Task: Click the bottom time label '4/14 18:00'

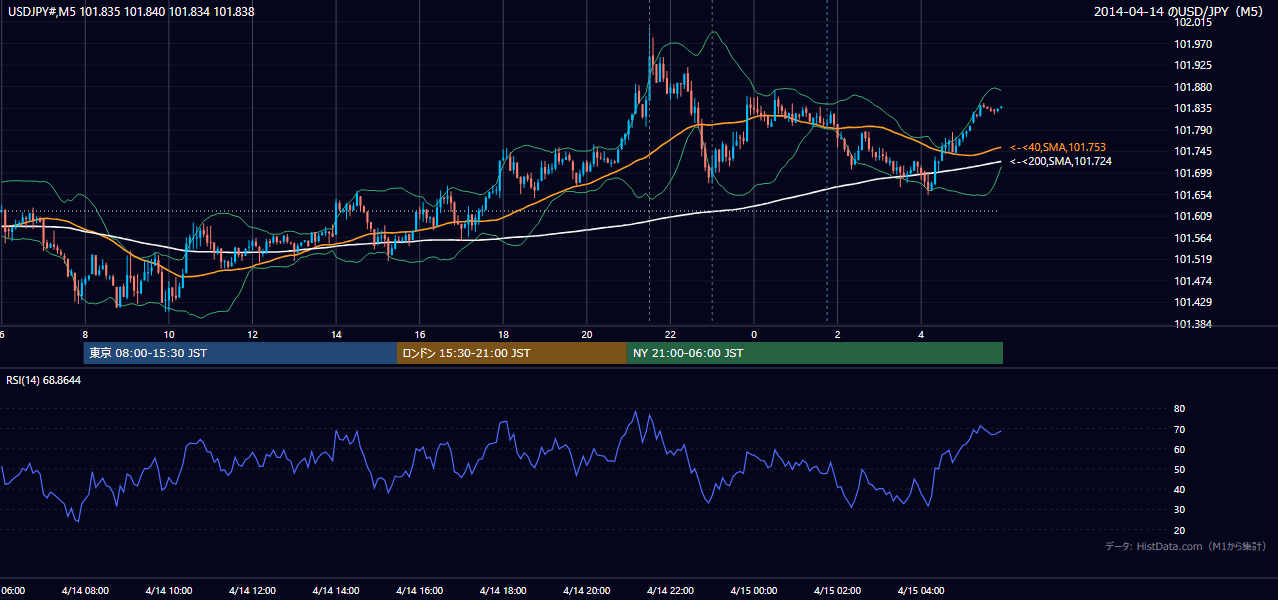Action: tap(503, 590)
